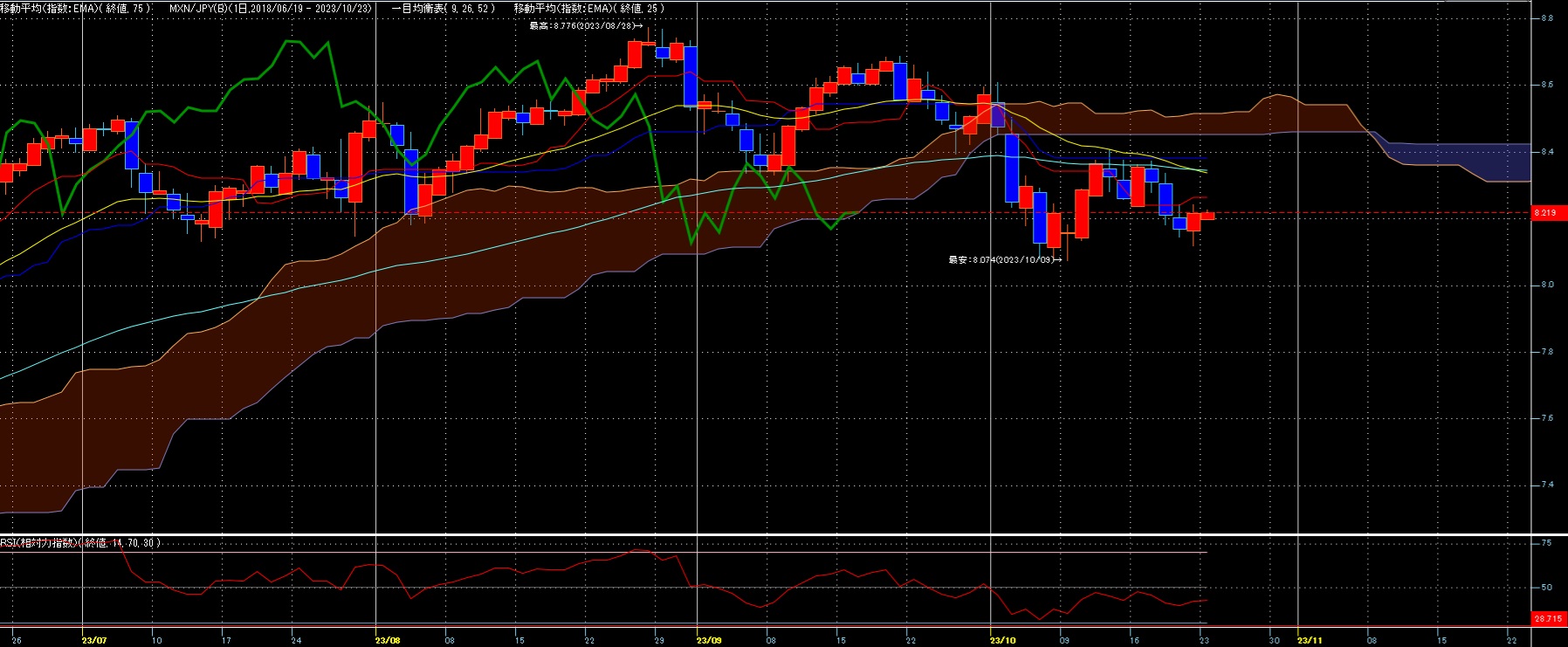
Task: Click the 75 level on RSI axis
Action: point(1546,542)
